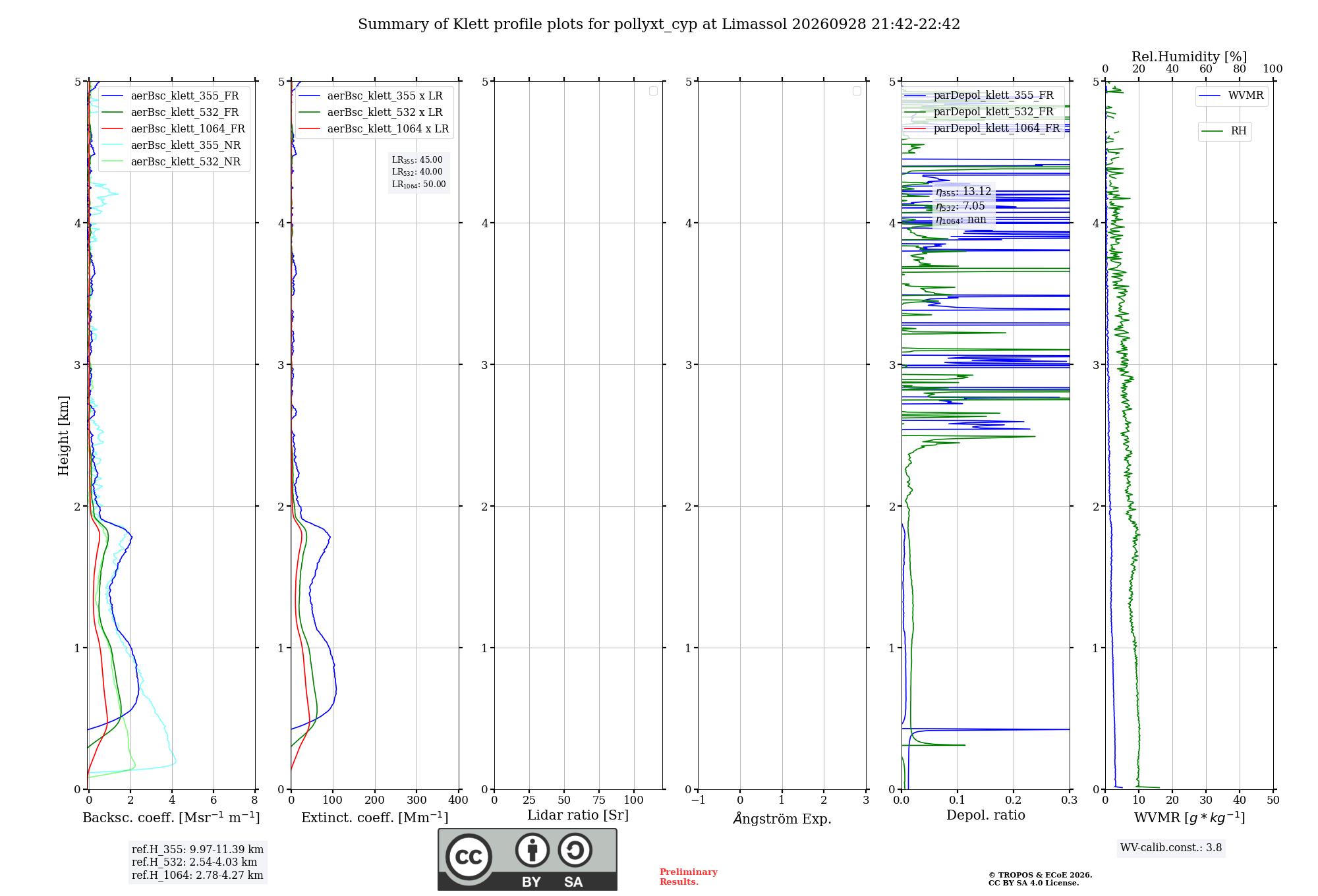Click the 0.3 tick on the Depol. ratio axis
This screenshot has height=896, width=1318.
(x=1069, y=800)
